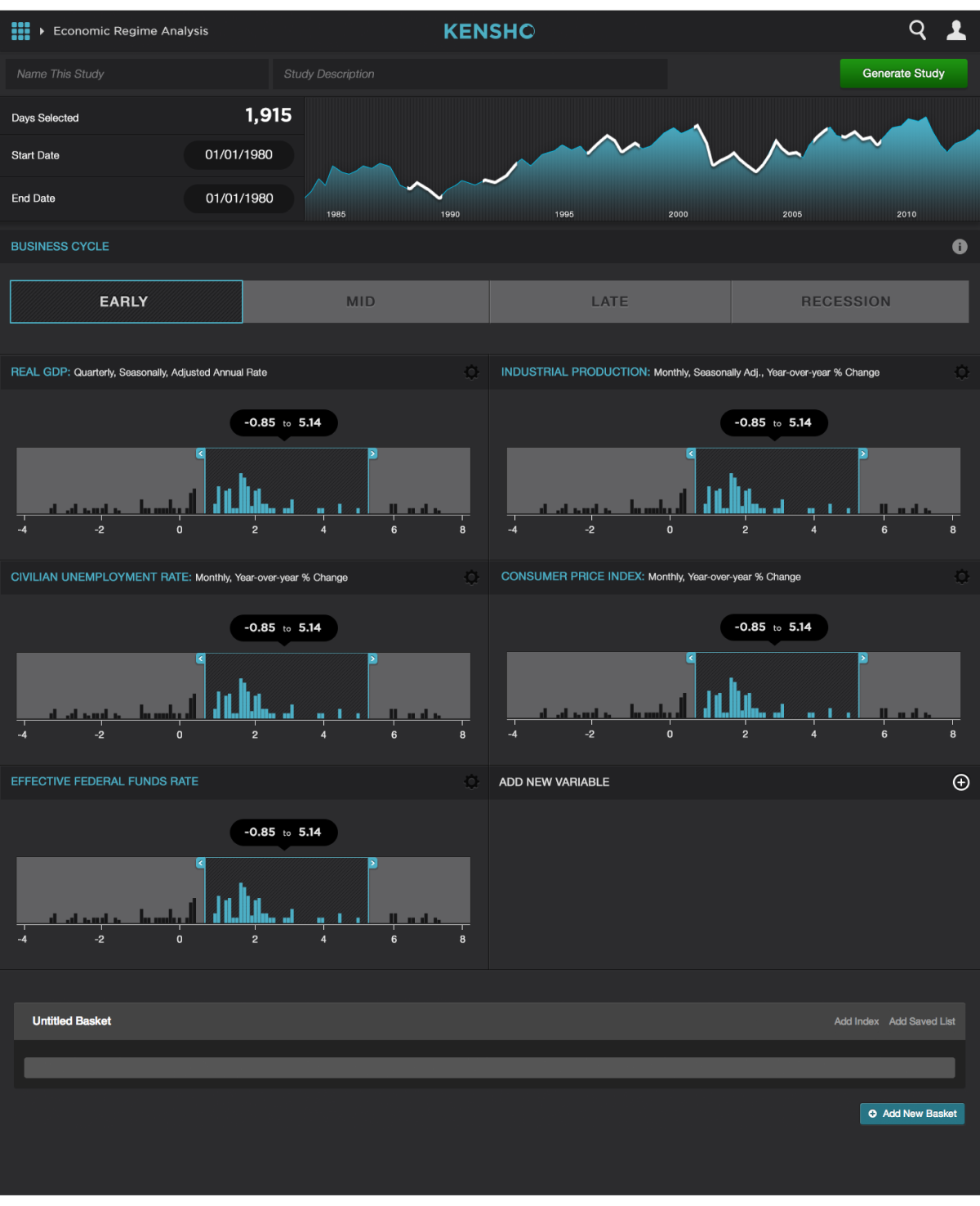Click the 2000 label on timeline chart
This screenshot has width=980, height=1206.
click(678, 214)
